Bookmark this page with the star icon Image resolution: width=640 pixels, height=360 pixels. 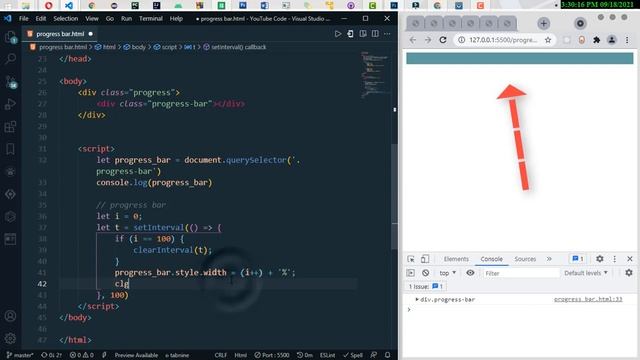click(548, 40)
